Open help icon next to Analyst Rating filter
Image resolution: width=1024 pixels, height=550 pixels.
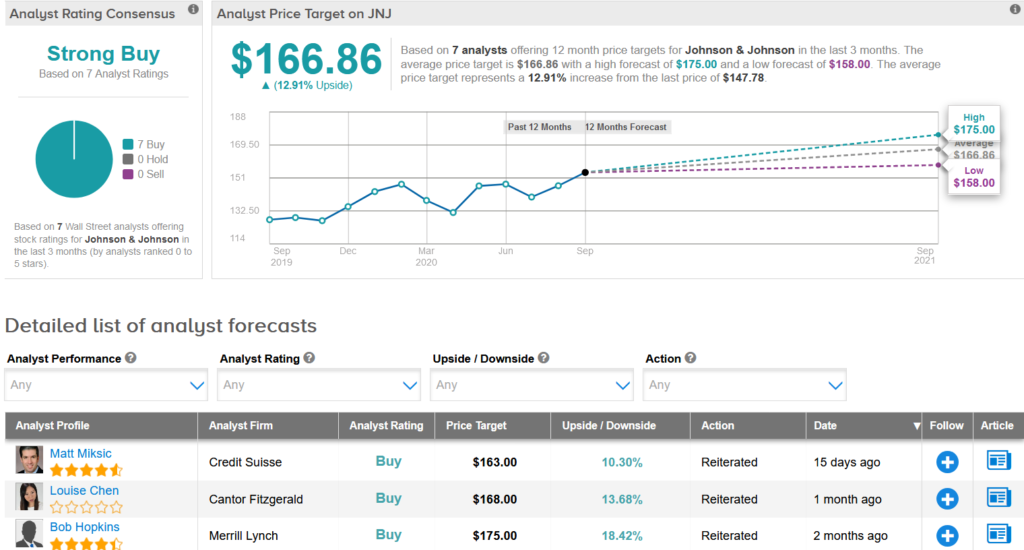[310, 358]
